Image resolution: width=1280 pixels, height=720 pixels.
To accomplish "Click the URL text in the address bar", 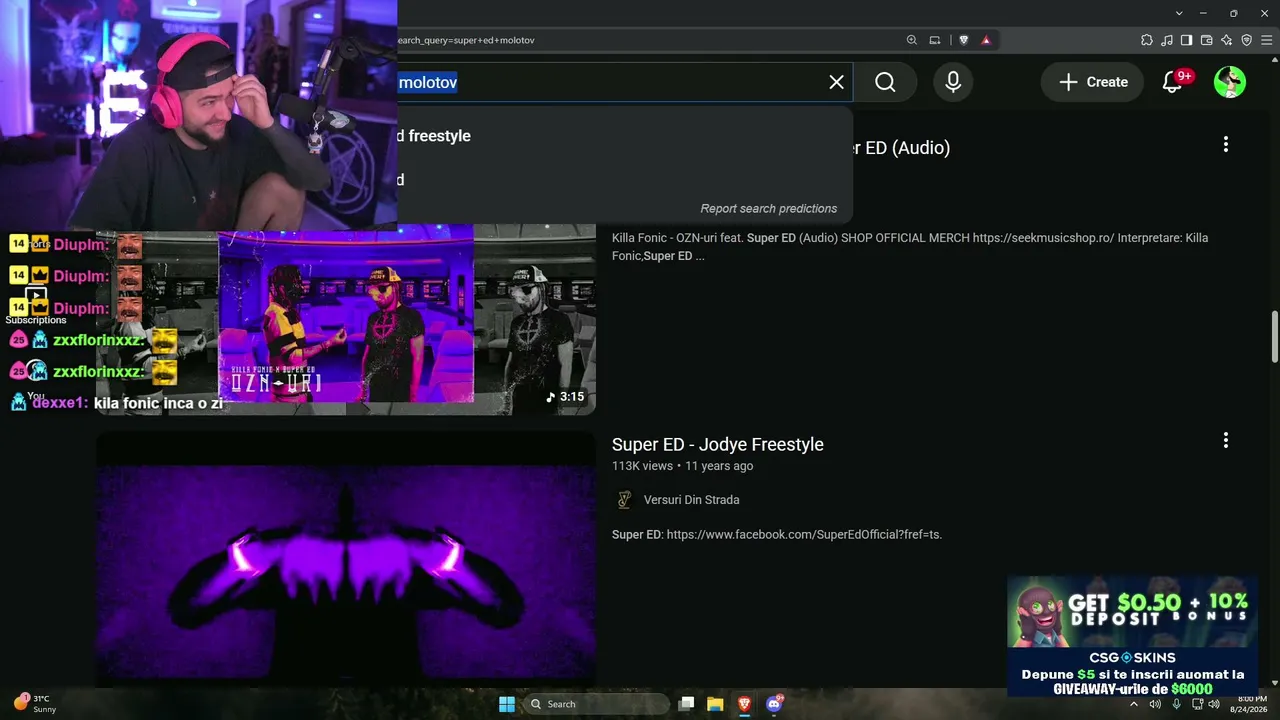I will pos(466,40).
